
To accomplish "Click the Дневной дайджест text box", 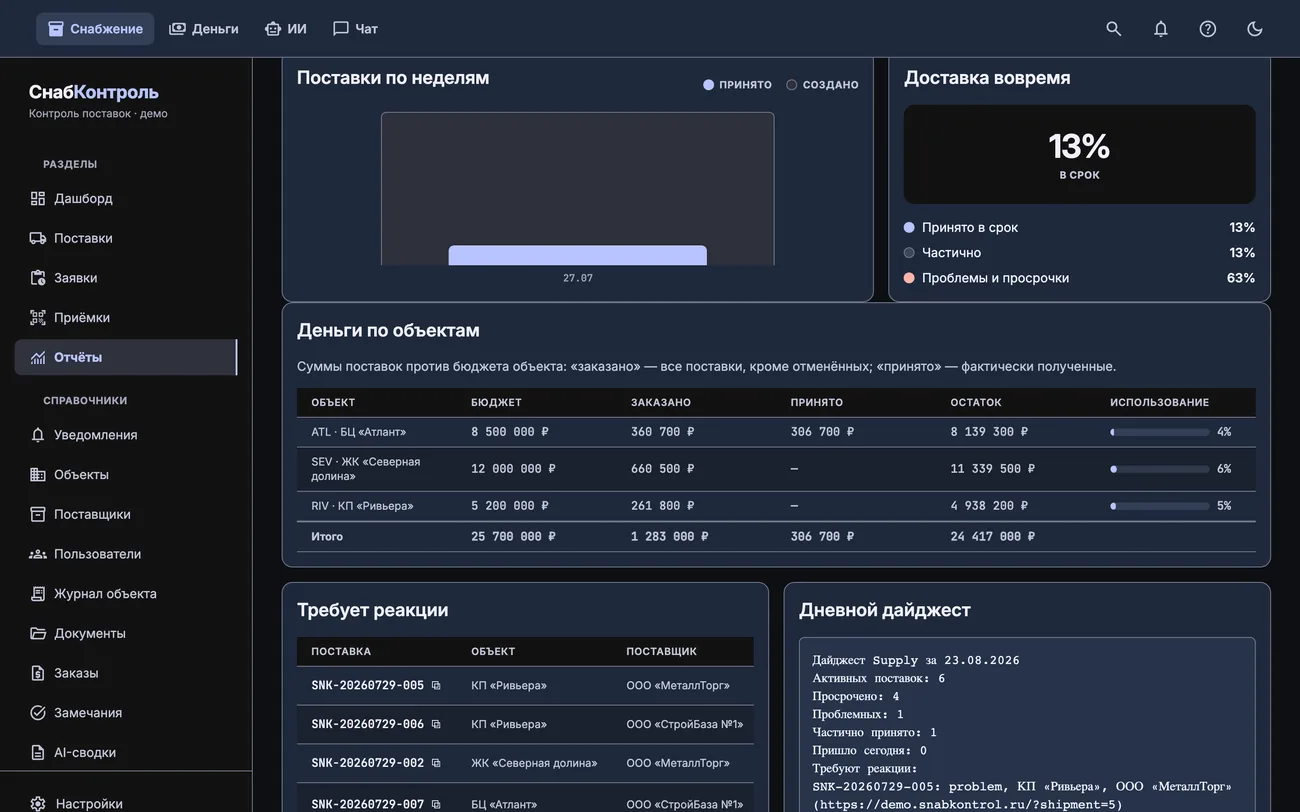I will (1027, 725).
